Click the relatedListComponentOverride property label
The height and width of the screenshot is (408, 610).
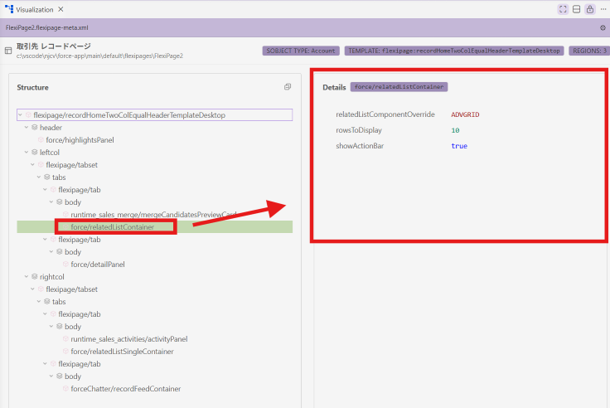[385, 114]
